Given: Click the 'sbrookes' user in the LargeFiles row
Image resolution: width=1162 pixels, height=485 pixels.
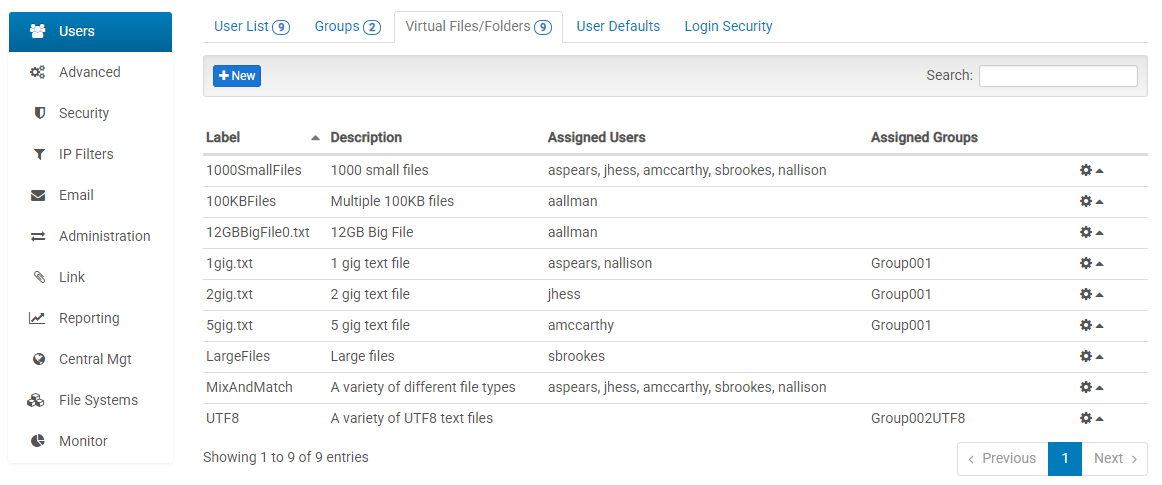Looking at the screenshot, I should pos(576,357).
